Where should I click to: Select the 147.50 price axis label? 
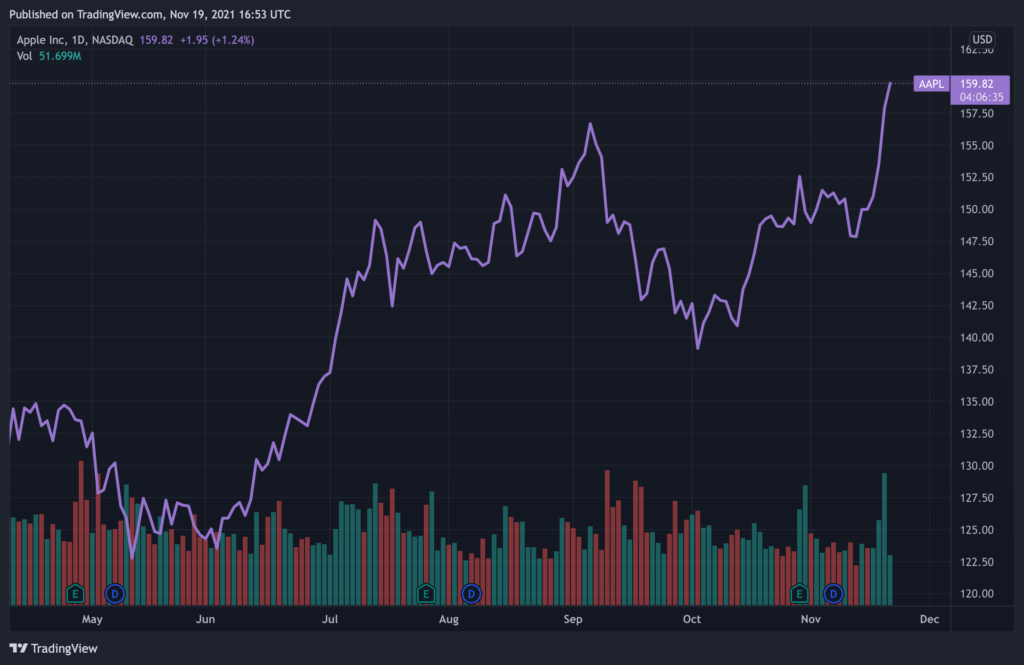(x=976, y=242)
